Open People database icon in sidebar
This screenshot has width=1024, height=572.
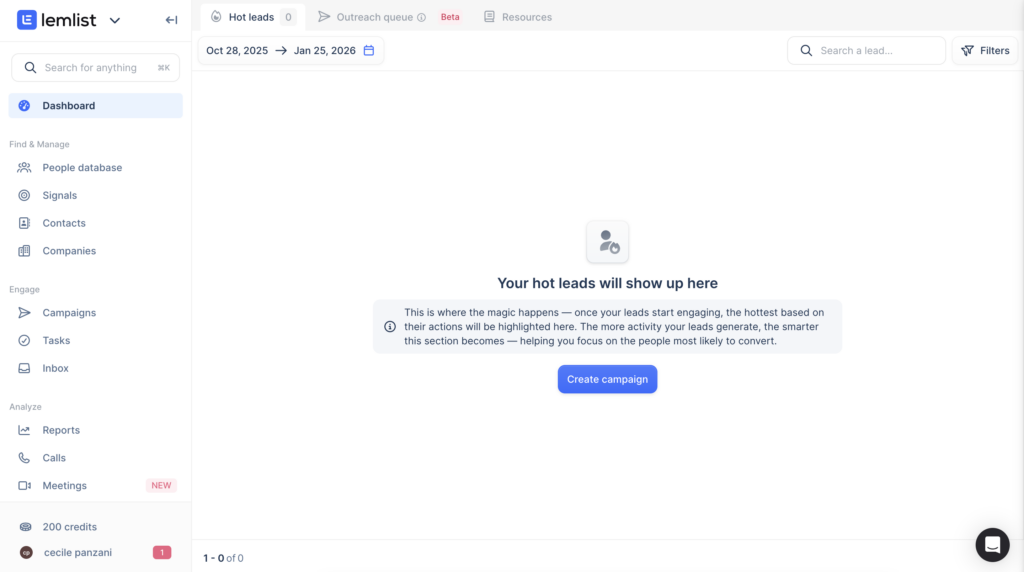click(x=24, y=168)
